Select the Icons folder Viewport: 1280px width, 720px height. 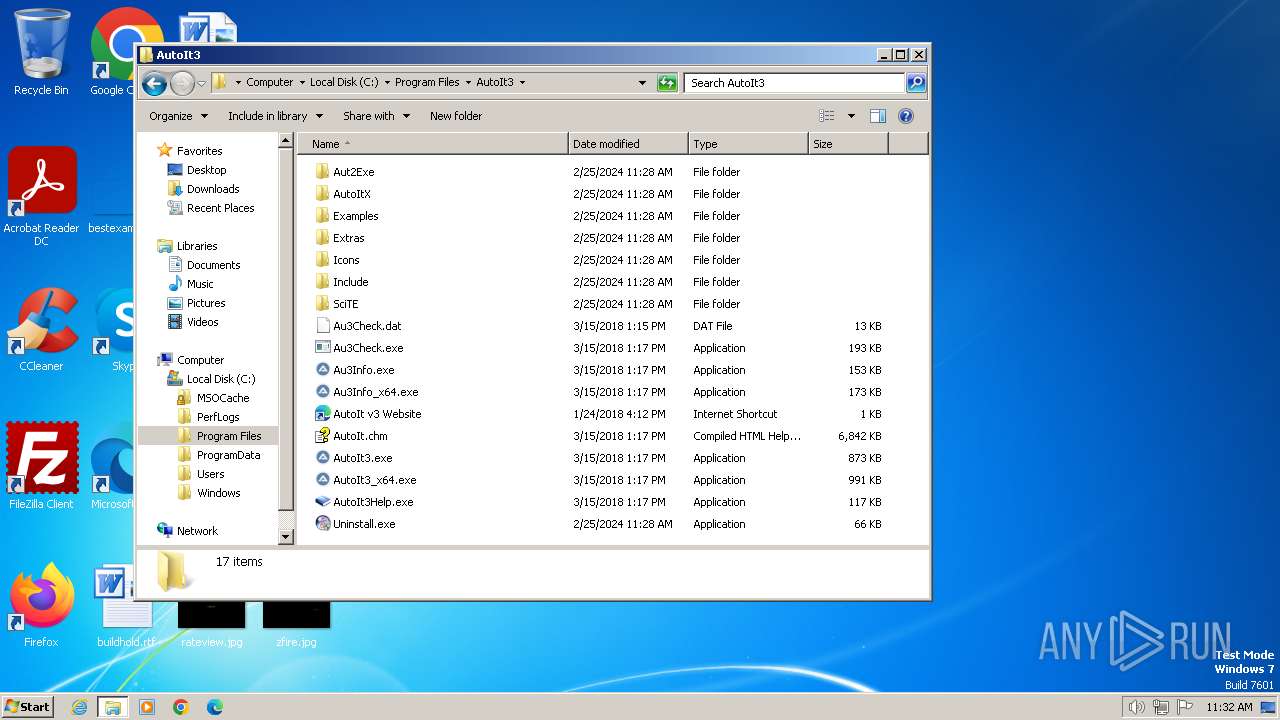click(x=346, y=260)
